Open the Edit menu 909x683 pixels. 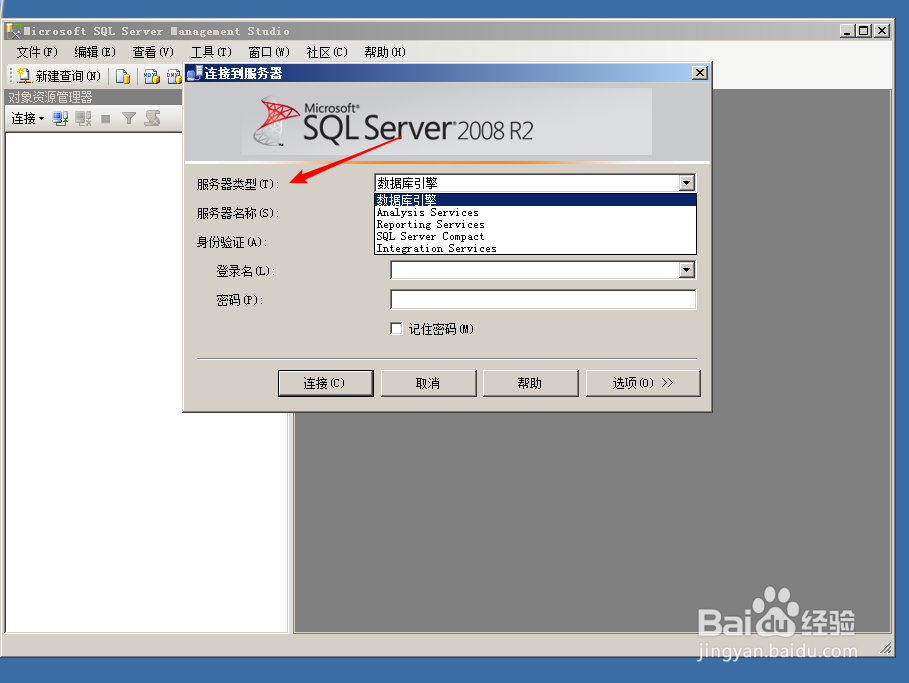[x=95, y=52]
